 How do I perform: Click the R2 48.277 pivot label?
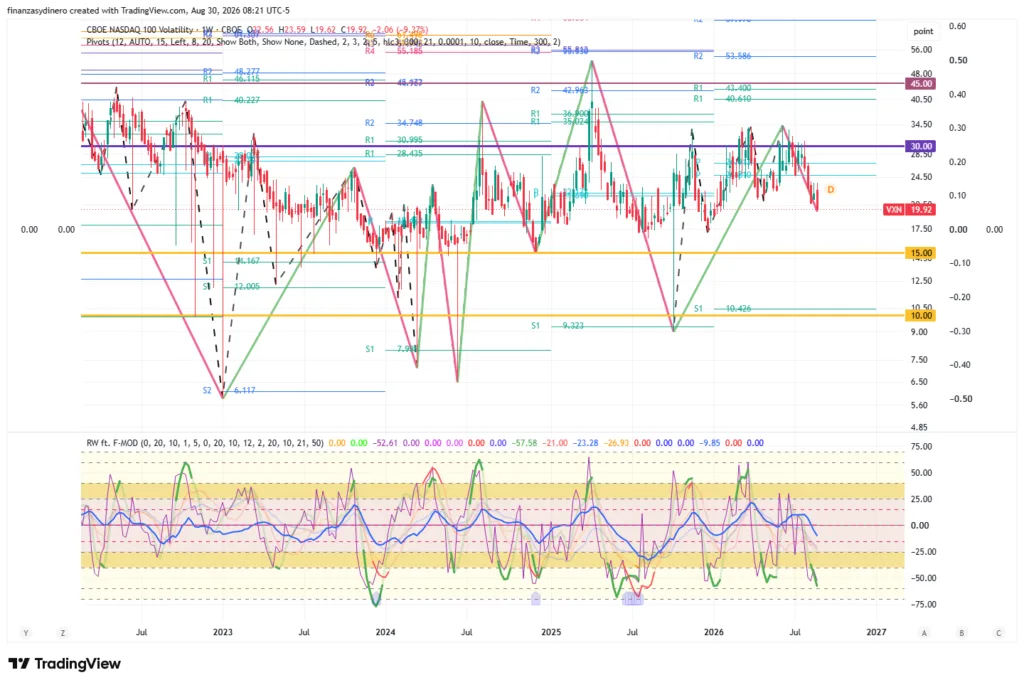coord(231,71)
